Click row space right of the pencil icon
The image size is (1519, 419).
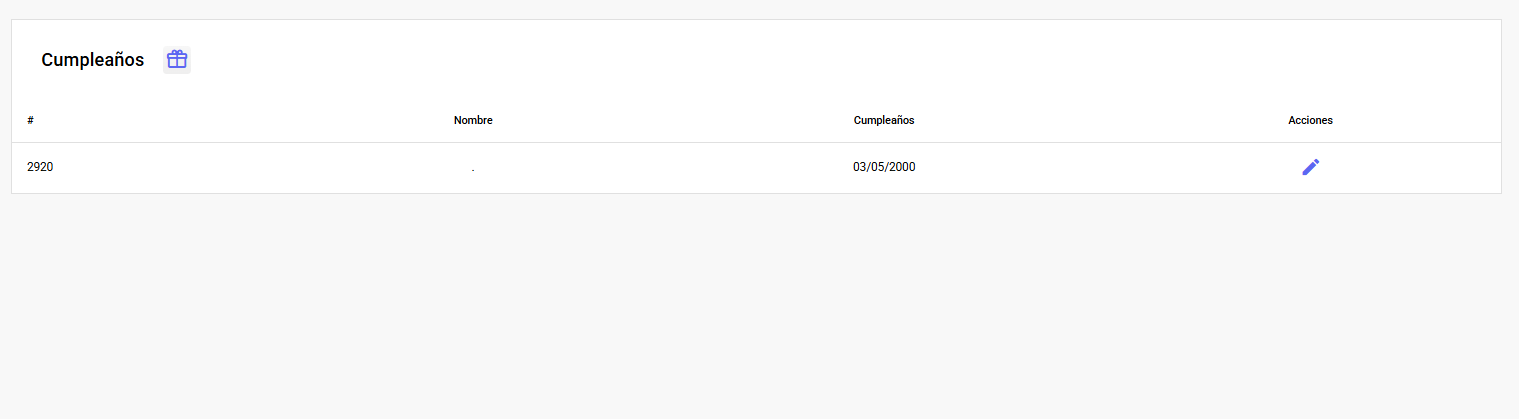[1410, 167]
